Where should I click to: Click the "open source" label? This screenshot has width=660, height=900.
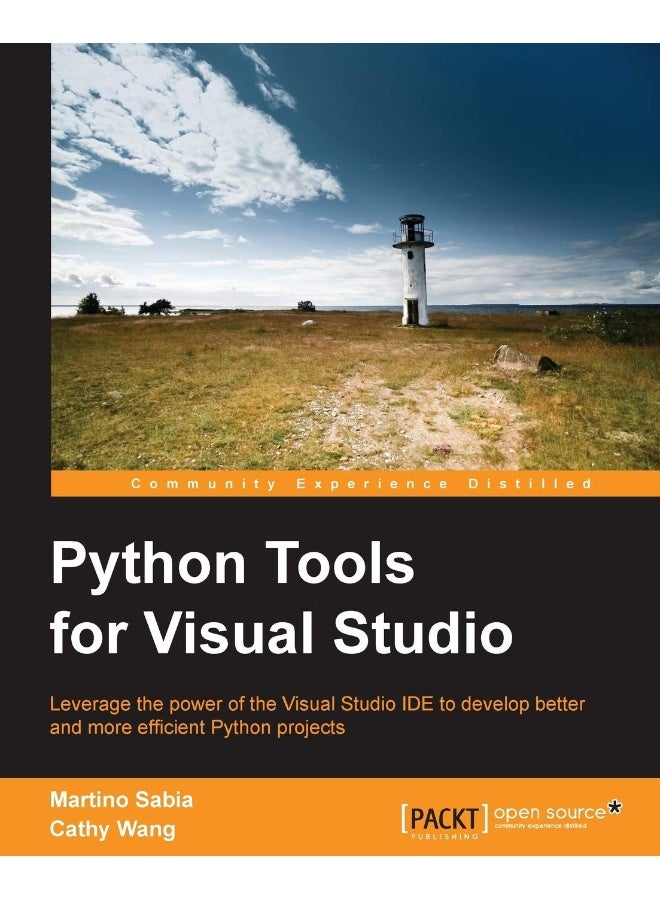point(549,812)
